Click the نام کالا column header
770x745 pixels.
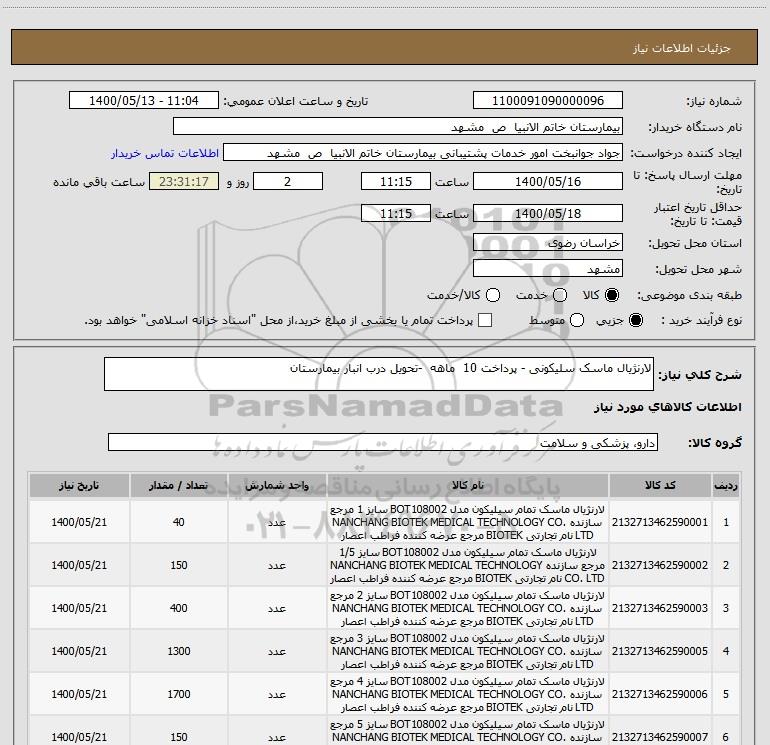[468, 486]
